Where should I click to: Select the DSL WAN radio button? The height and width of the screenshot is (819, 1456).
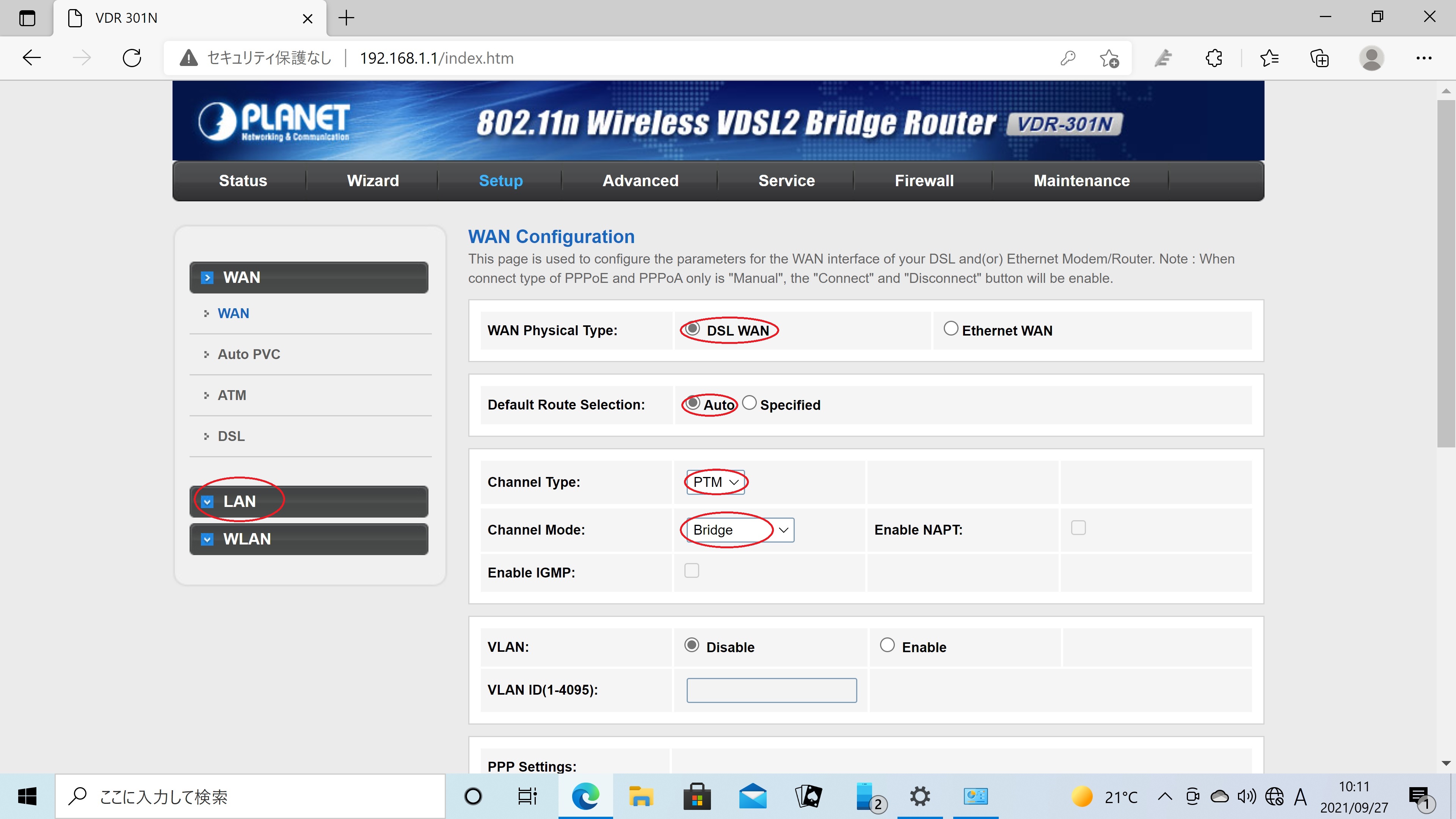coord(693,329)
